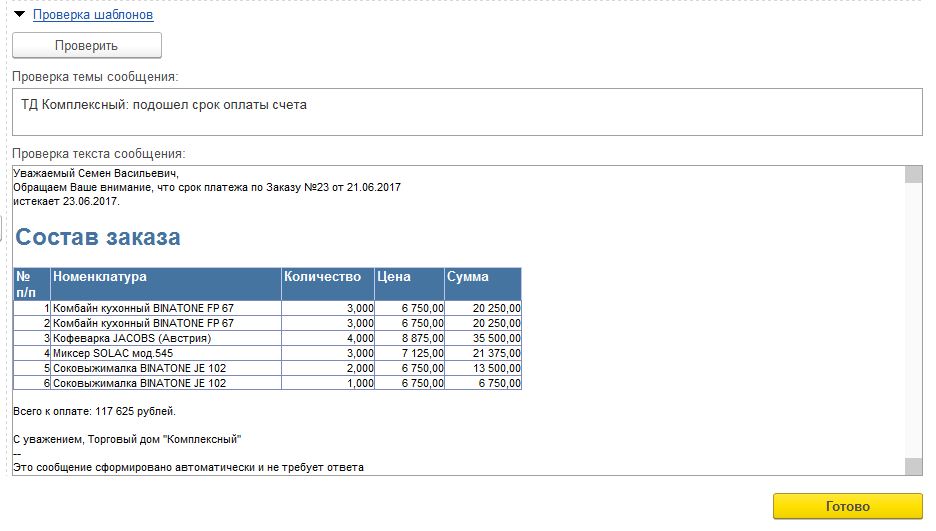The height and width of the screenshot is (531, 936).
Task: Click the sum 35 500,00 cell
Action: click(483, 338)
